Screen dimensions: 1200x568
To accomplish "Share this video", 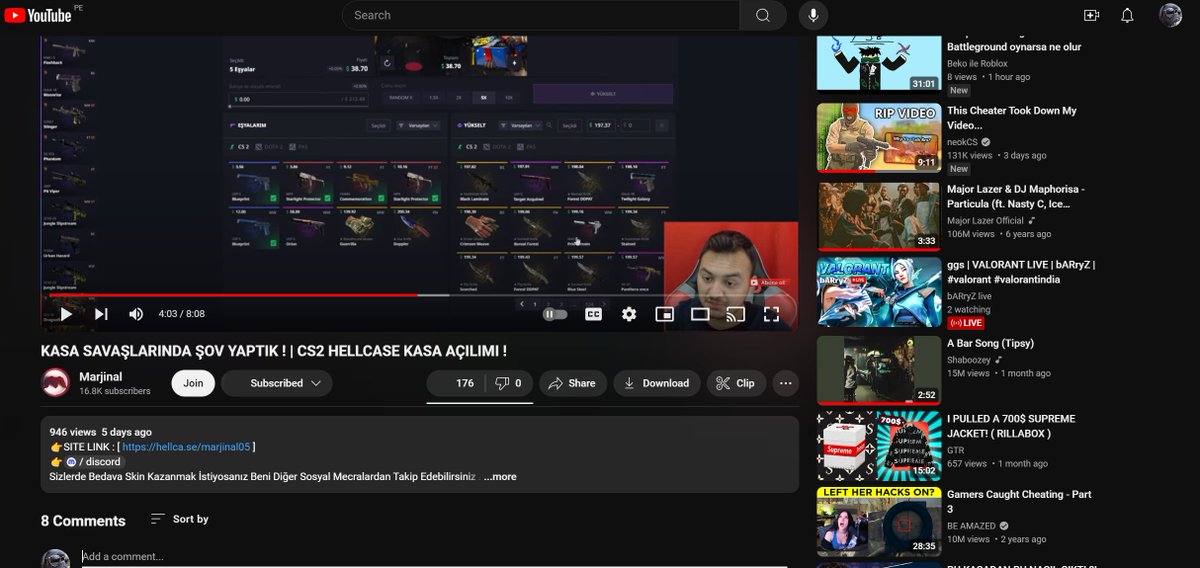I will [573, 383].
